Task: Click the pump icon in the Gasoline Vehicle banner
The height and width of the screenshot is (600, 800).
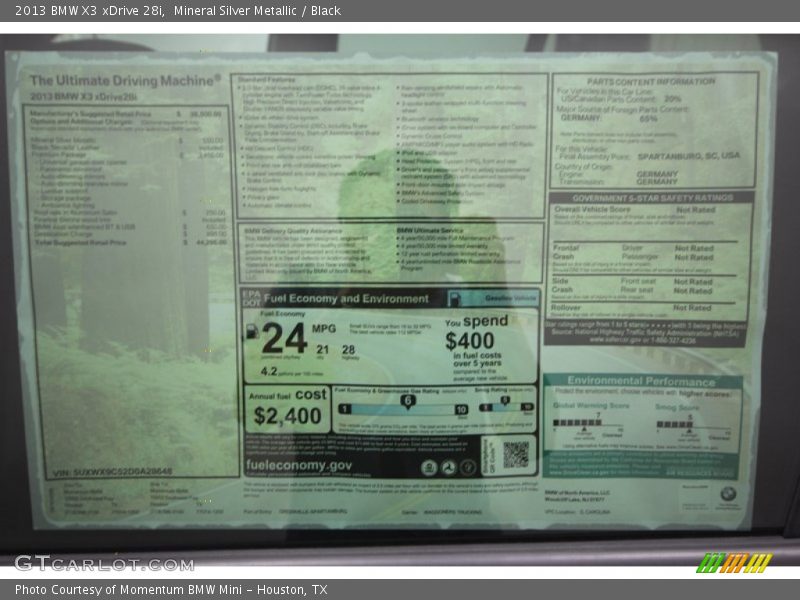Action: (x=454, y=298)
